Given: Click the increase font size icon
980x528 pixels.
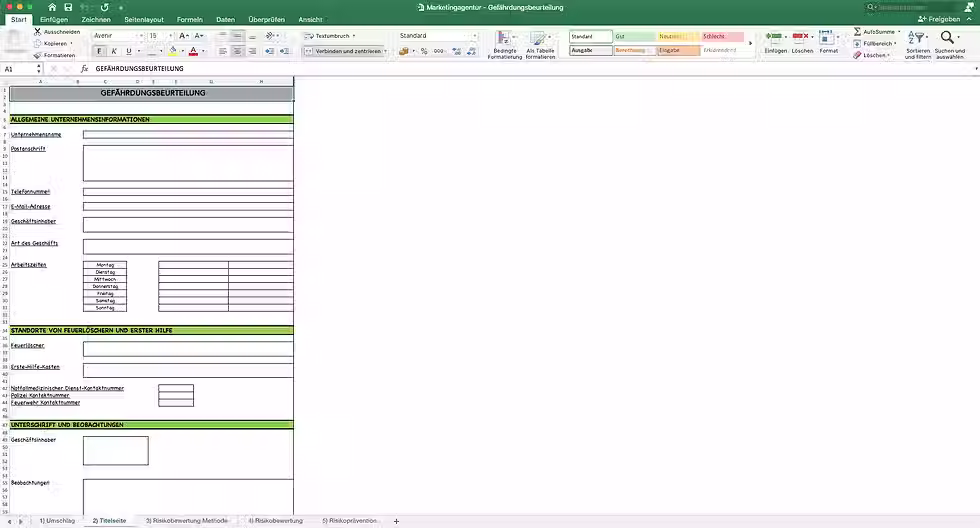Looking at the screenshot, I should click(183, 36).
